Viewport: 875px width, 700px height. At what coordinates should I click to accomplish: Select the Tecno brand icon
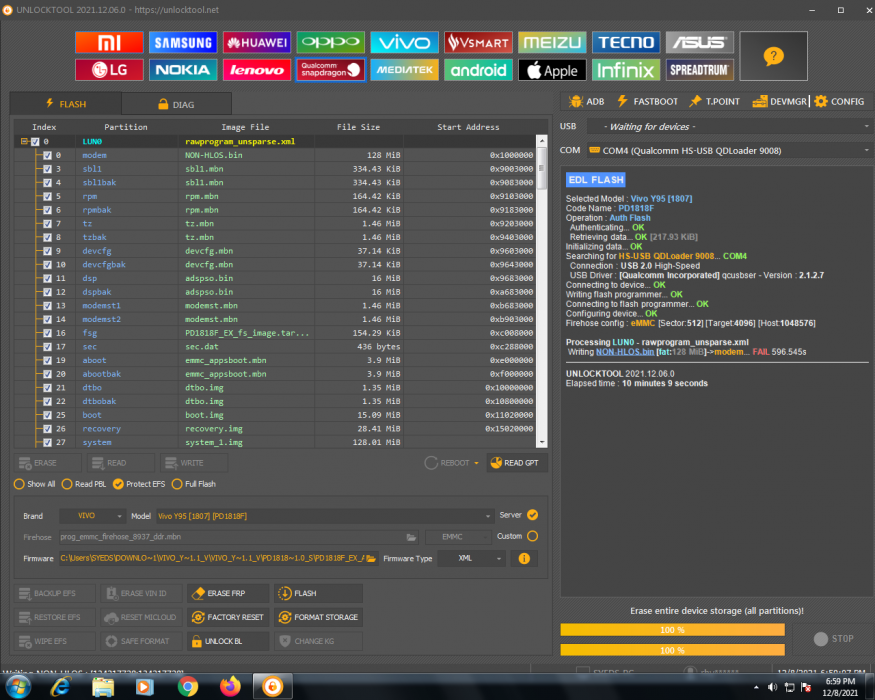(x=626, y=42)
